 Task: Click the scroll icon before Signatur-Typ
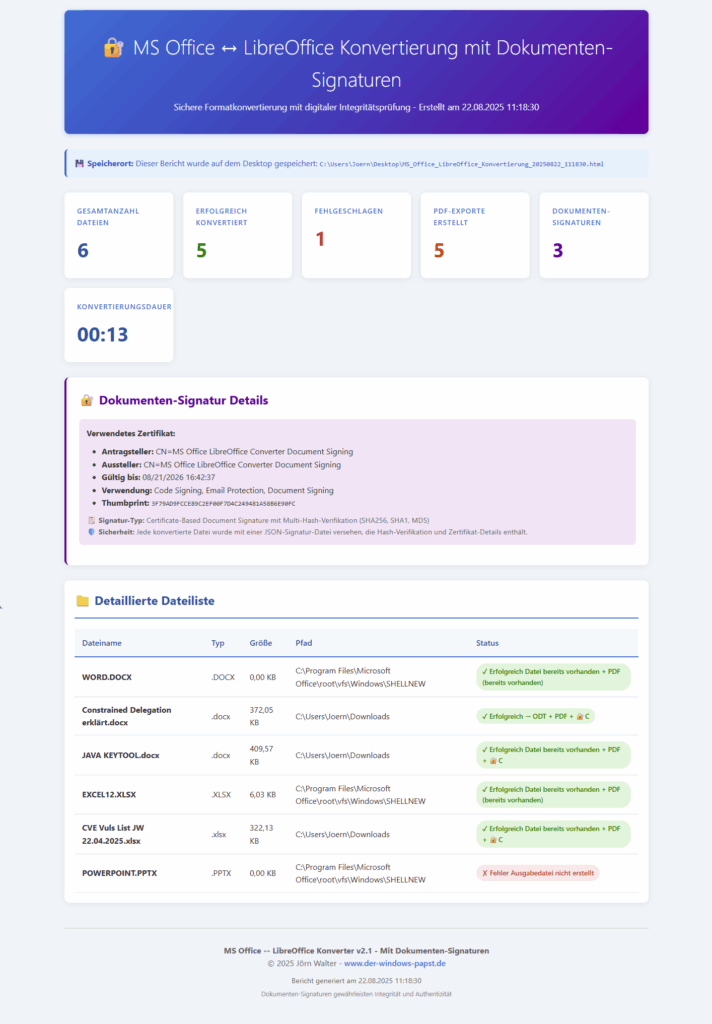92,521
